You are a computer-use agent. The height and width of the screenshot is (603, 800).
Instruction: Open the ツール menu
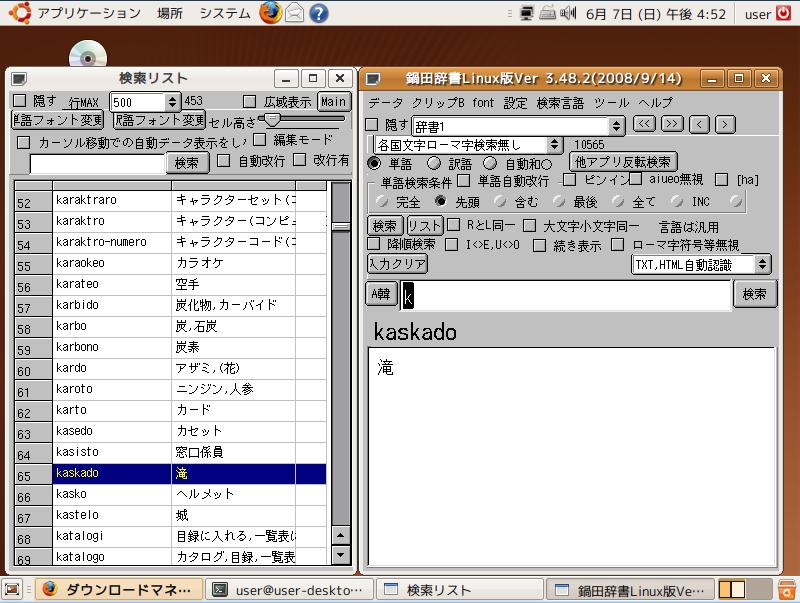(x=611, y=103)
